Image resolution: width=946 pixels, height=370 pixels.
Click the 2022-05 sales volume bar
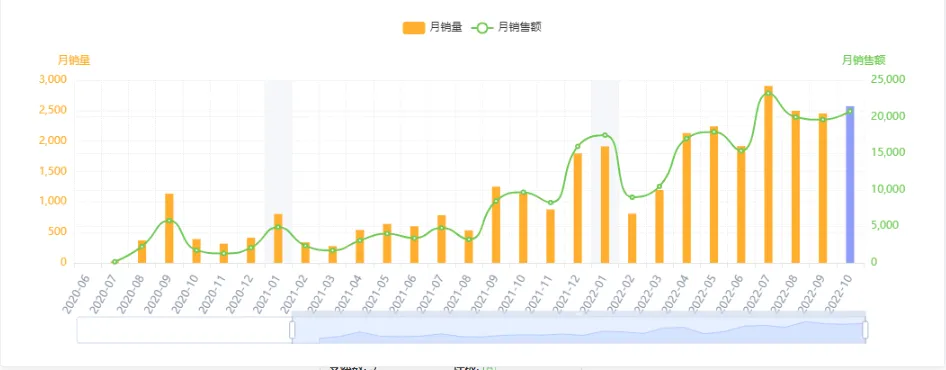[714, 194]
